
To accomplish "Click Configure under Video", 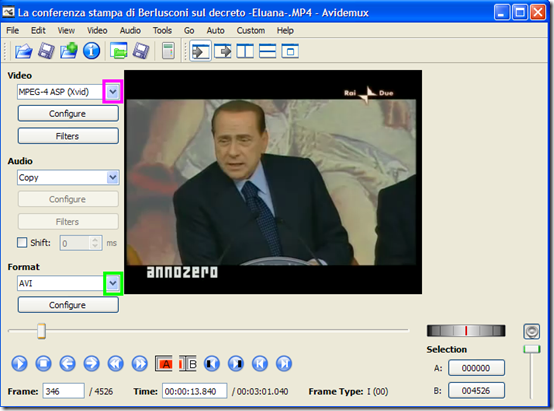I will click(68, 114).
